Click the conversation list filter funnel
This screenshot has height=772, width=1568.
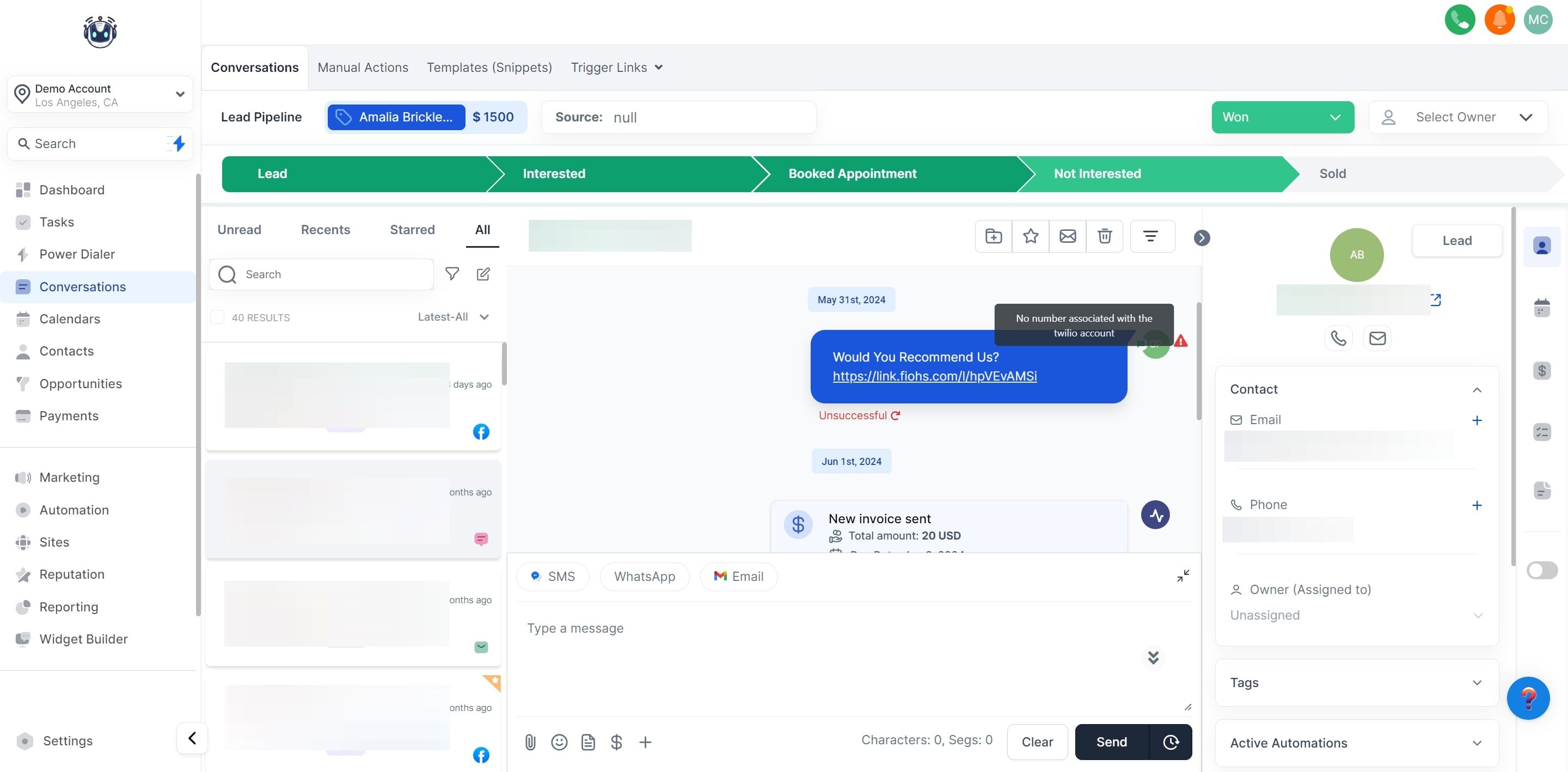point(452,274)
